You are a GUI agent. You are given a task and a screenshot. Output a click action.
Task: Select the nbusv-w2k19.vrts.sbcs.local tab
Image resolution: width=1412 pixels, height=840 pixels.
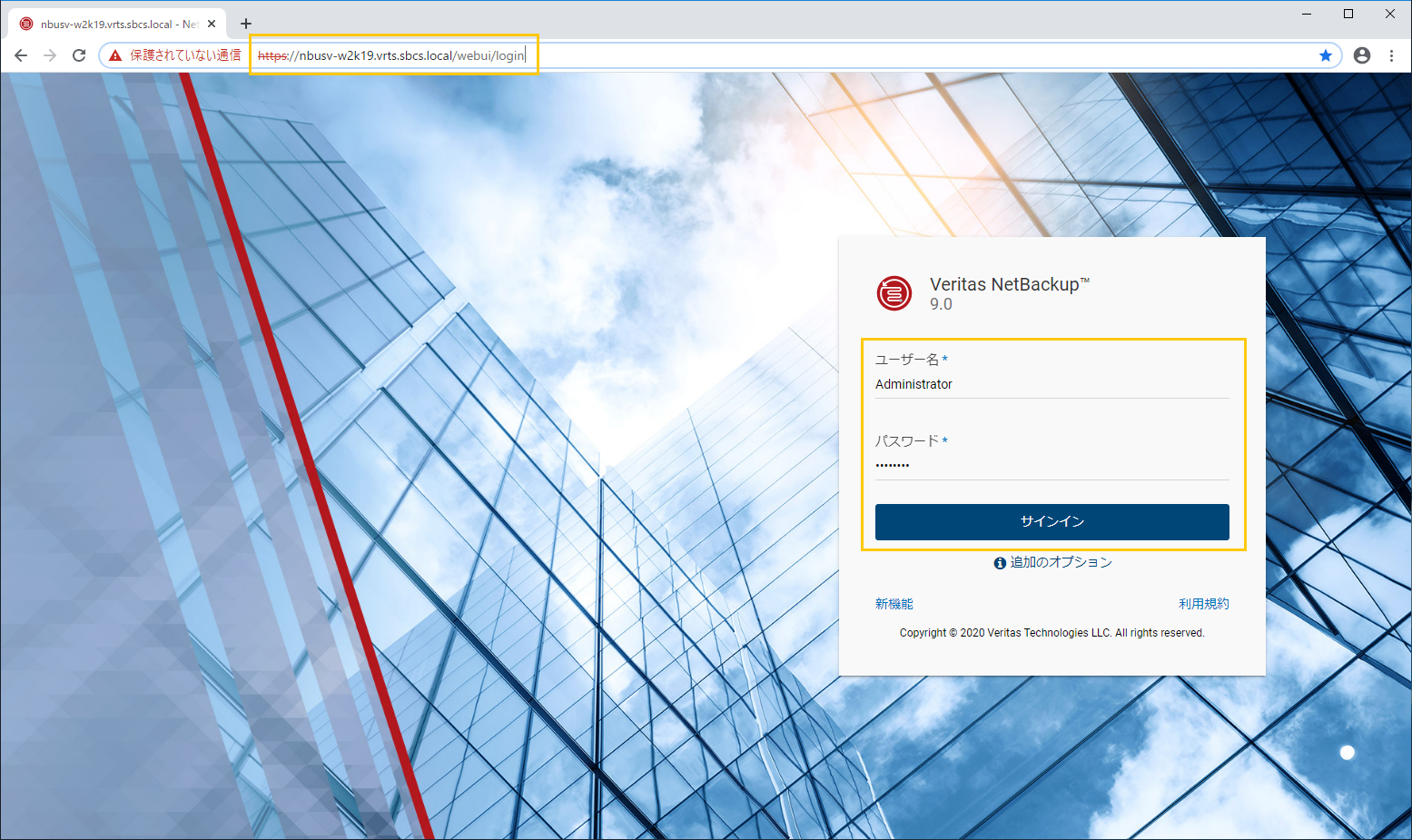pyautogui.click(x=118, y=24)
